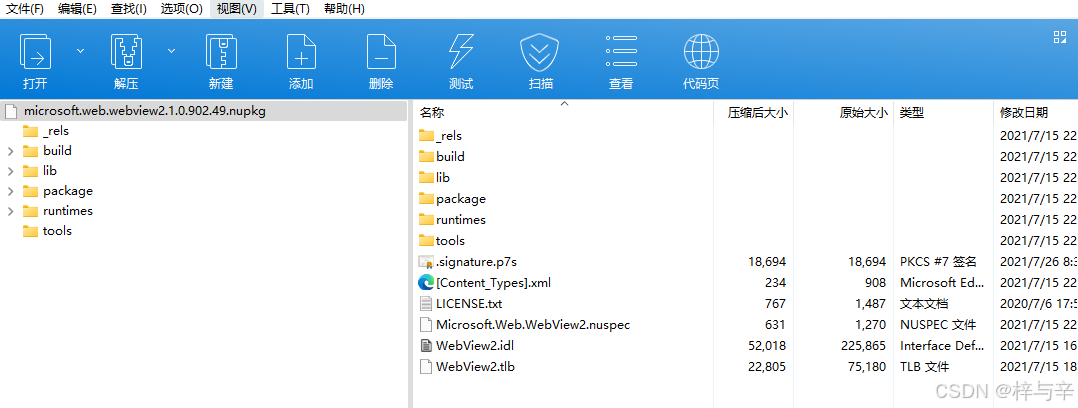Select the _rels folder in file list

click(x=449, y=136)
